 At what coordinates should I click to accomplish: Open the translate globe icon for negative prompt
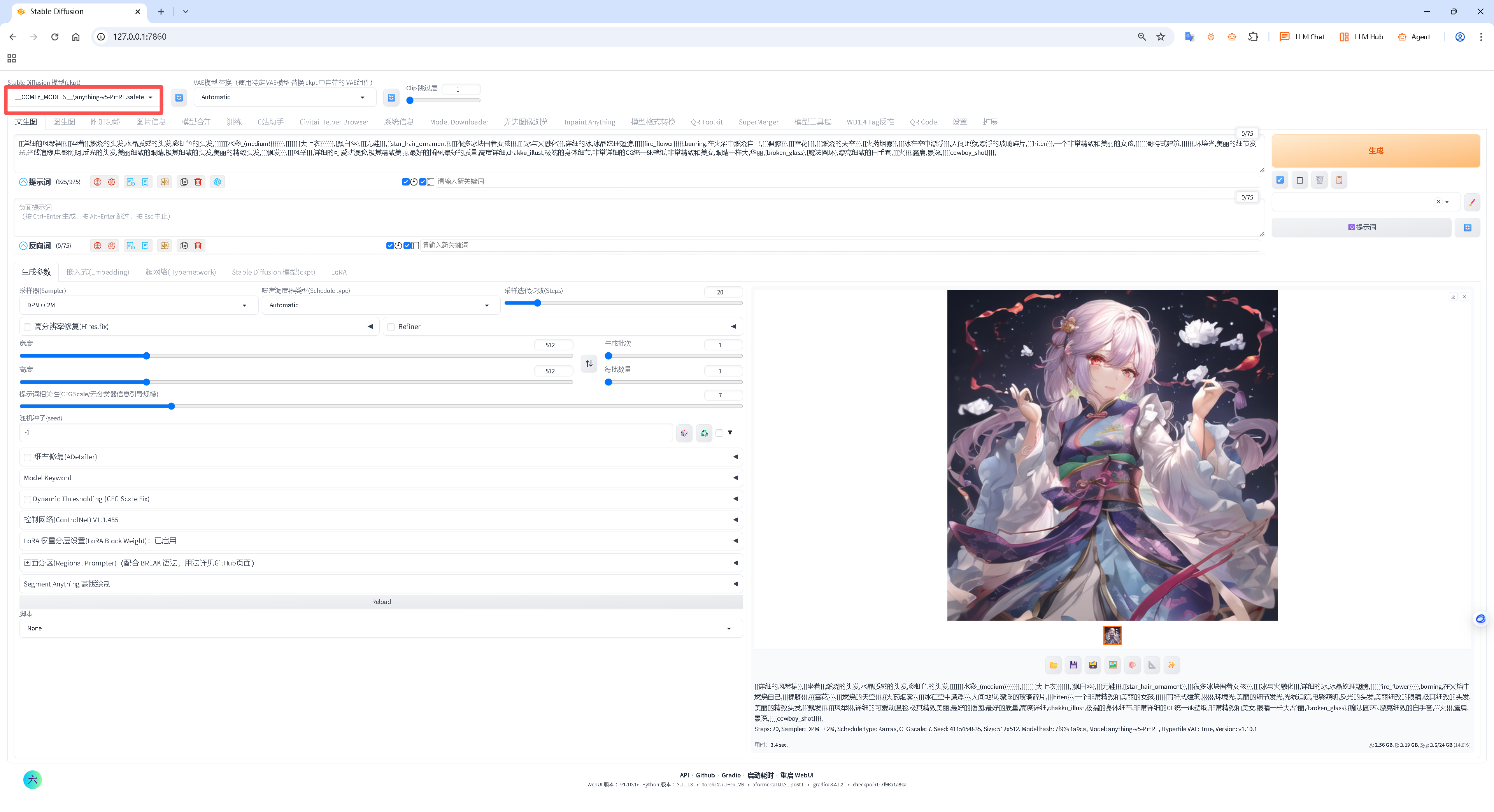click(97, 246)
